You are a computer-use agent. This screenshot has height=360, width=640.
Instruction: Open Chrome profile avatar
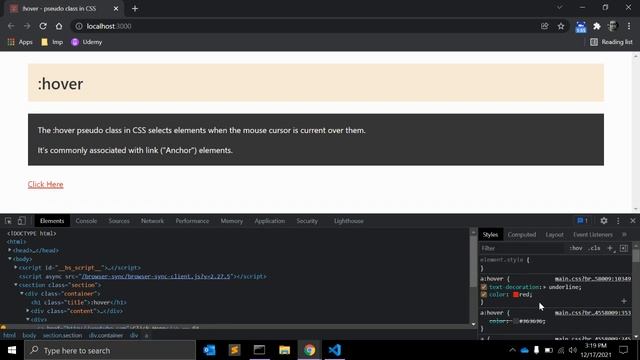pos(612,26)
